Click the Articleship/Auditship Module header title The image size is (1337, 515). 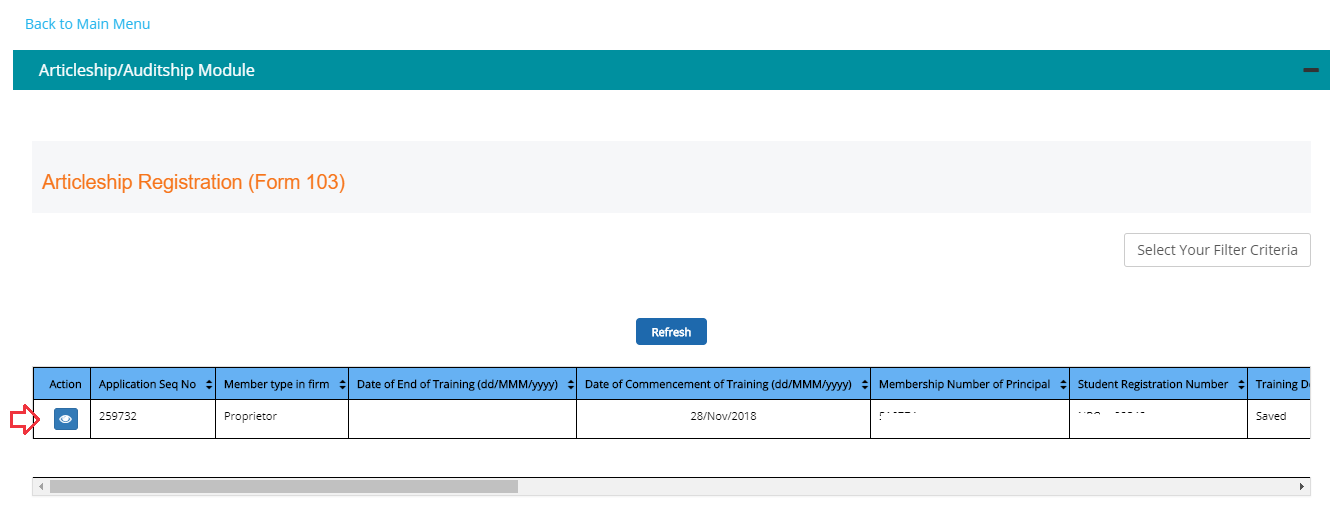146,70
